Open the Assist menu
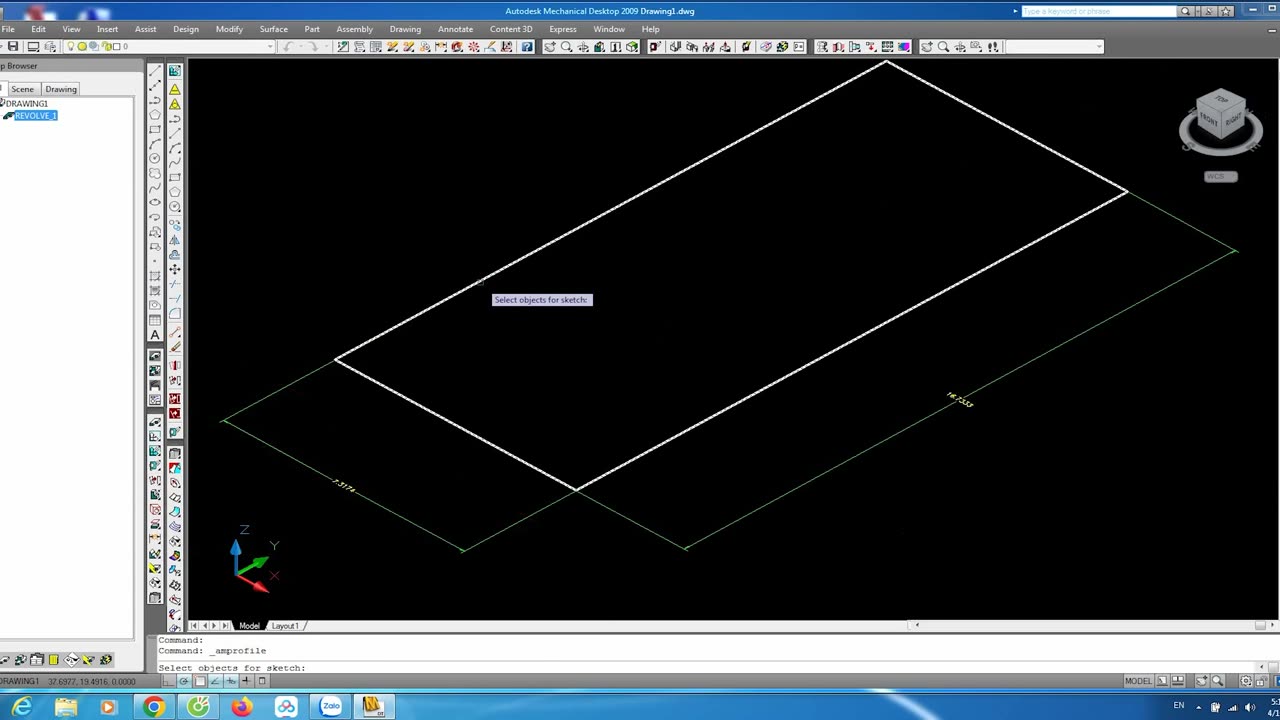The image size is (1280, 720). tap(146, 29)
